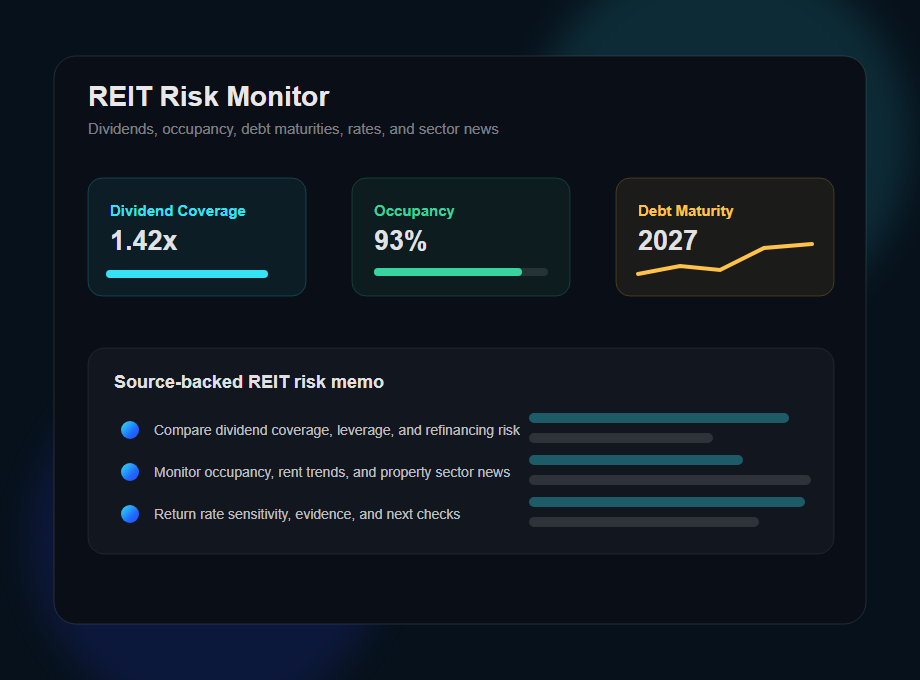Click blue bullet beside Compare dividend coverage
The width and height of the screenshot is (920, 680).
(x=130, y=430)
